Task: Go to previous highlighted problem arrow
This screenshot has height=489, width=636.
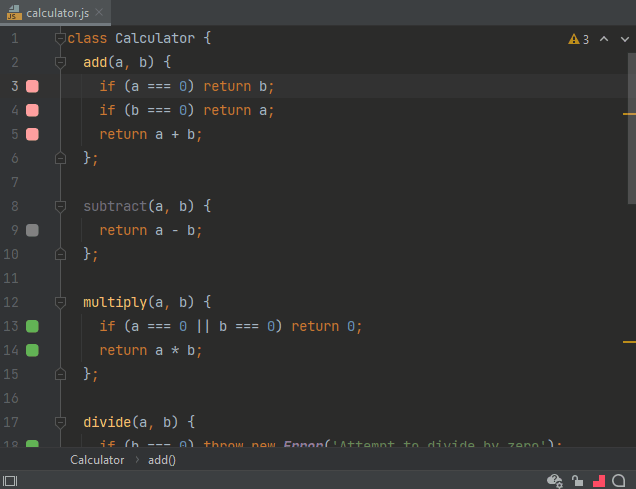Action: (602, 39)
